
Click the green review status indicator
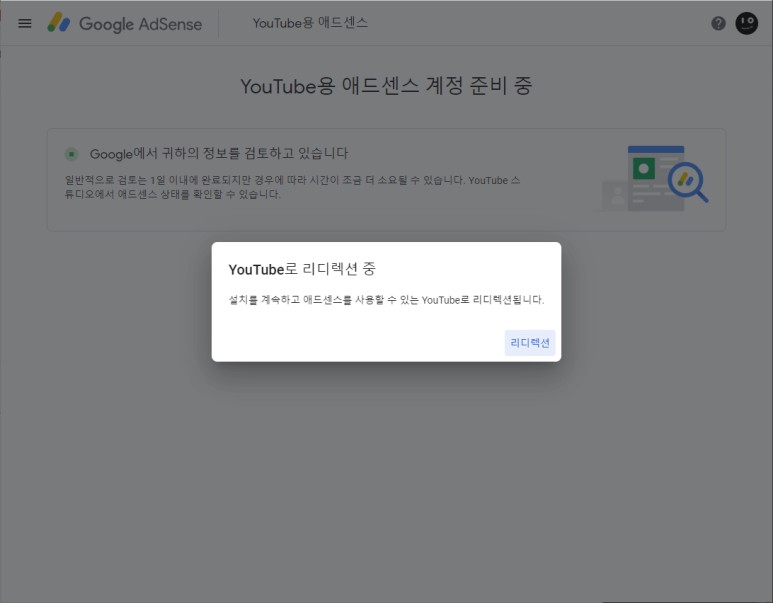click(71, 154)
